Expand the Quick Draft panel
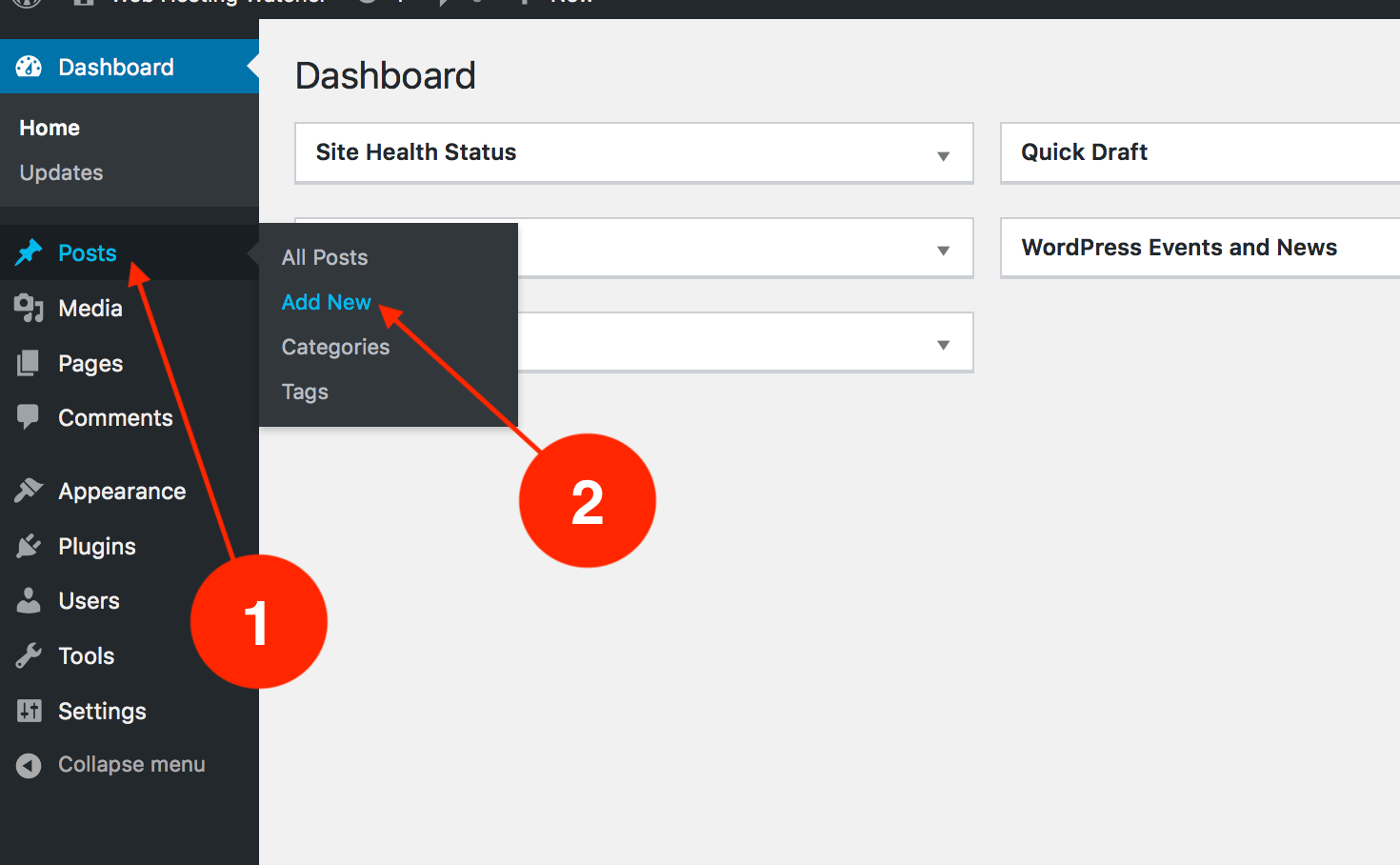Screen dimensions: 1400x865 click(x=1085, y=151)
